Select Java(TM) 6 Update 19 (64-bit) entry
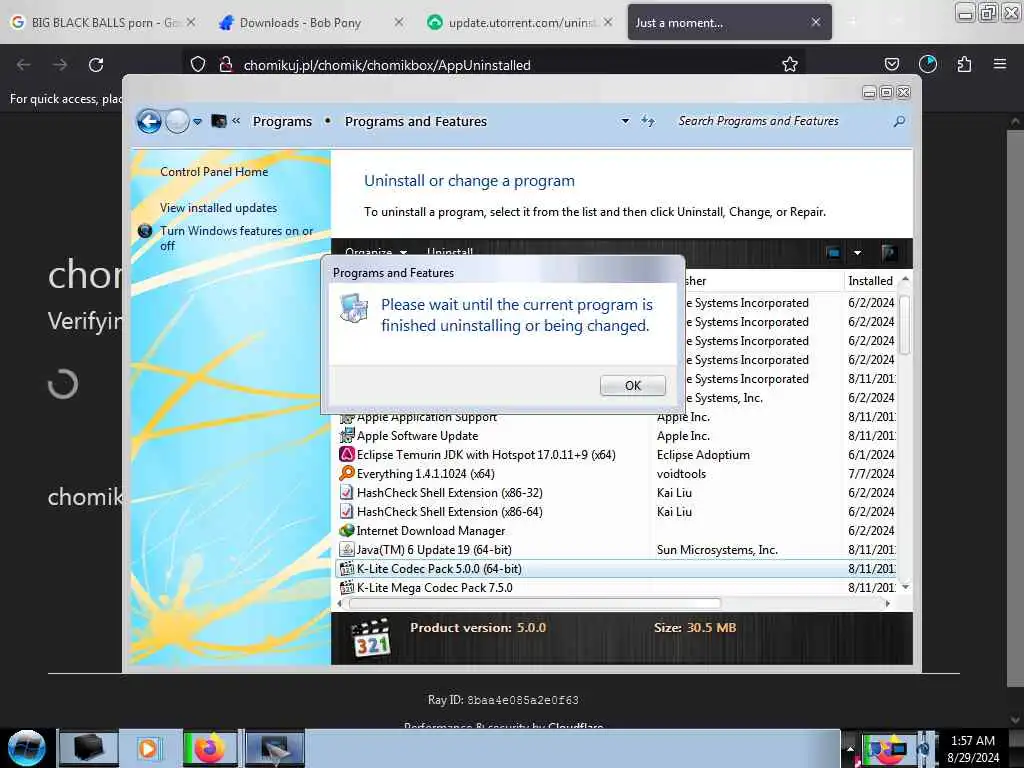1024x768 pixels. pos(617,549)
